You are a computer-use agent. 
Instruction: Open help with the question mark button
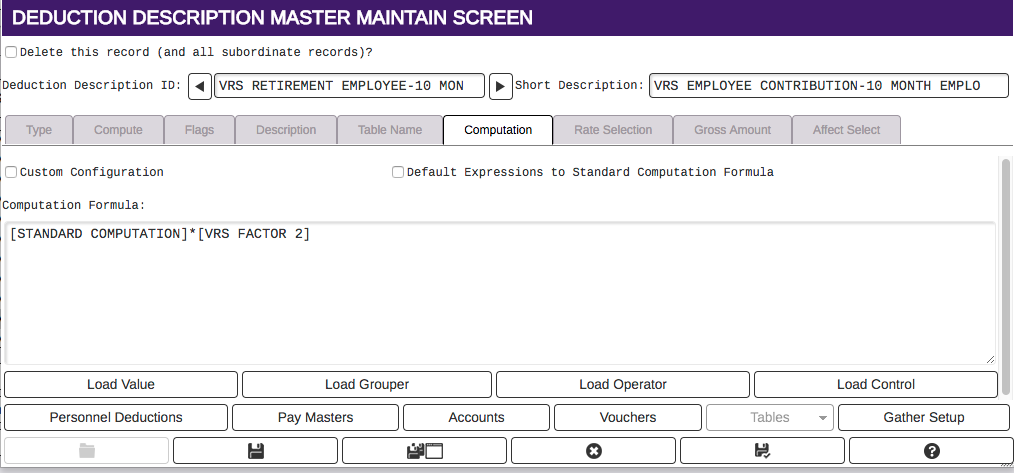click(931, 450)
